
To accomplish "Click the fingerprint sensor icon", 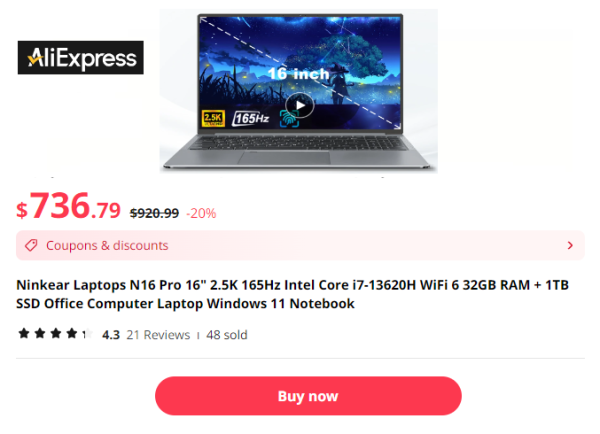I will [x=288, y=119].
